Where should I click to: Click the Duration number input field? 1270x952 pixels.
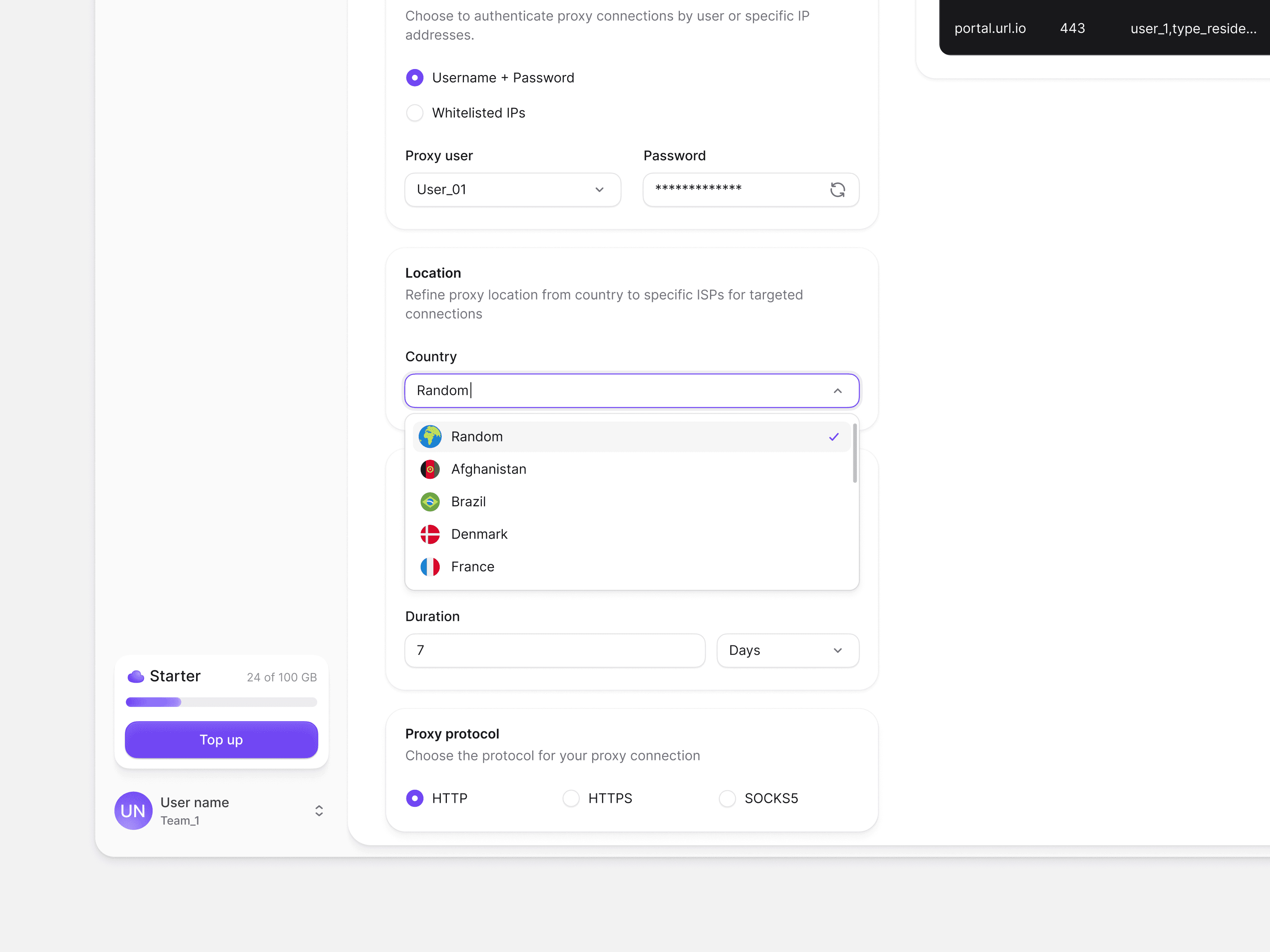pos(554,650)
